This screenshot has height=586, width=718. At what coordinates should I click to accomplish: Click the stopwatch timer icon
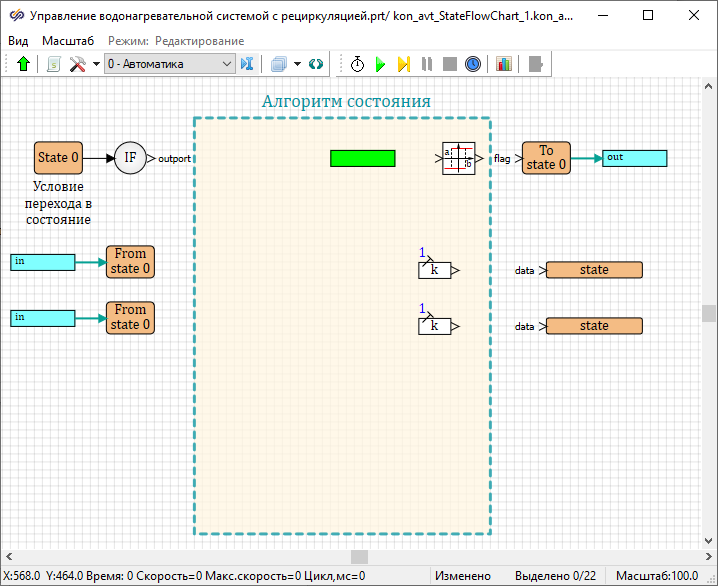tap(357, 64)
